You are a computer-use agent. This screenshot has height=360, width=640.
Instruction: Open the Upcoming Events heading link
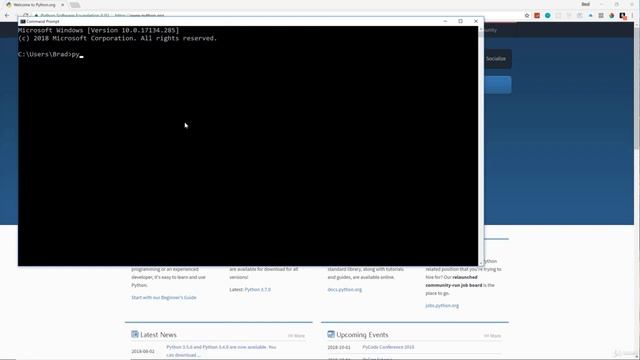pyautogui.click(x=362, y=335)
